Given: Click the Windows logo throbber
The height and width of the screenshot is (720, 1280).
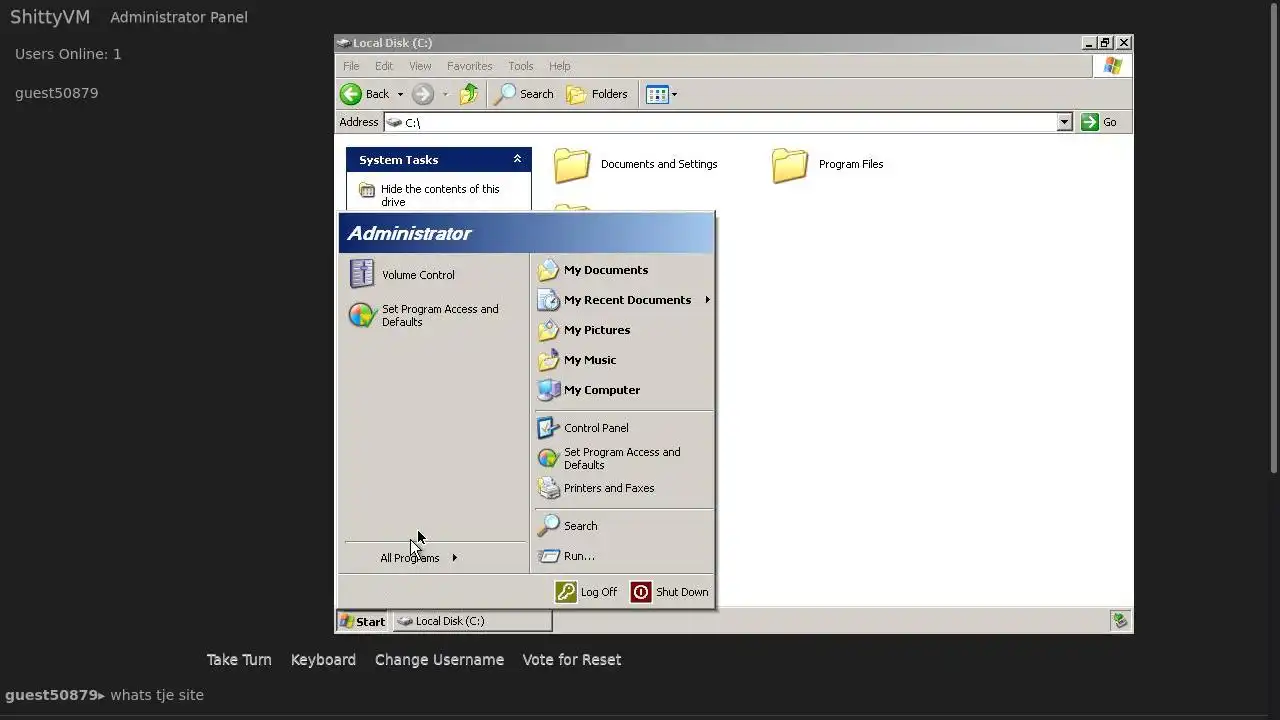Looking at the screenshot, I should tap(1112, 66).
